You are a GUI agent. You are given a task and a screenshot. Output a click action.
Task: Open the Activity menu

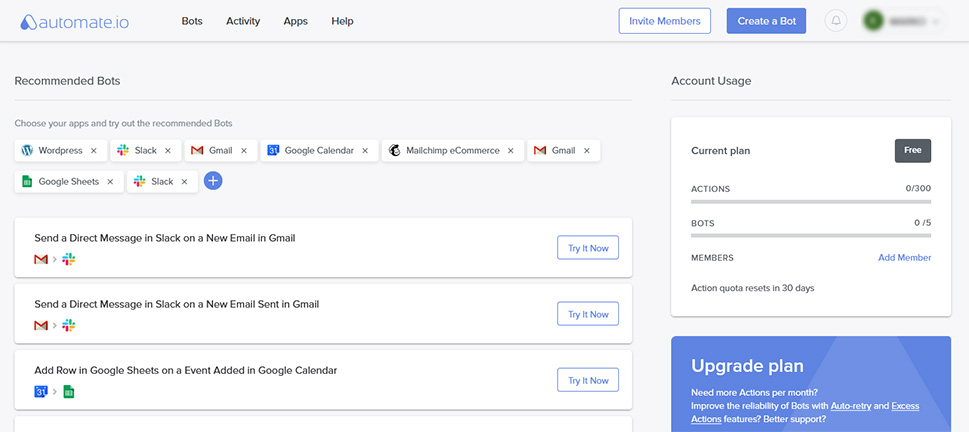[243, 21]
